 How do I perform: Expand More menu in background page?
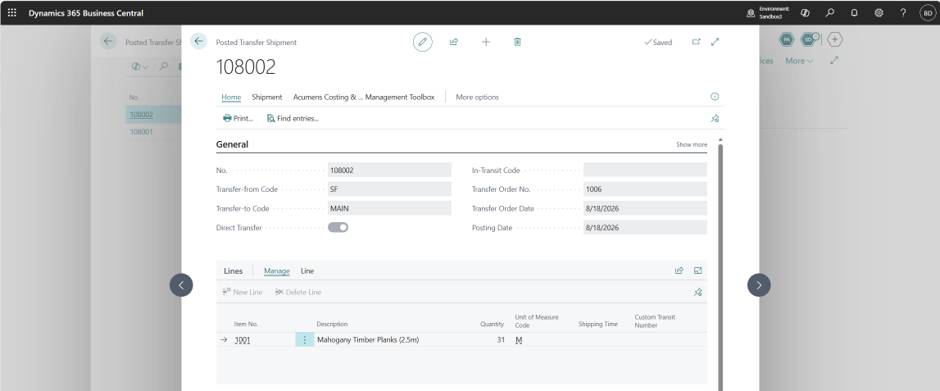click(x=799, y=61)
